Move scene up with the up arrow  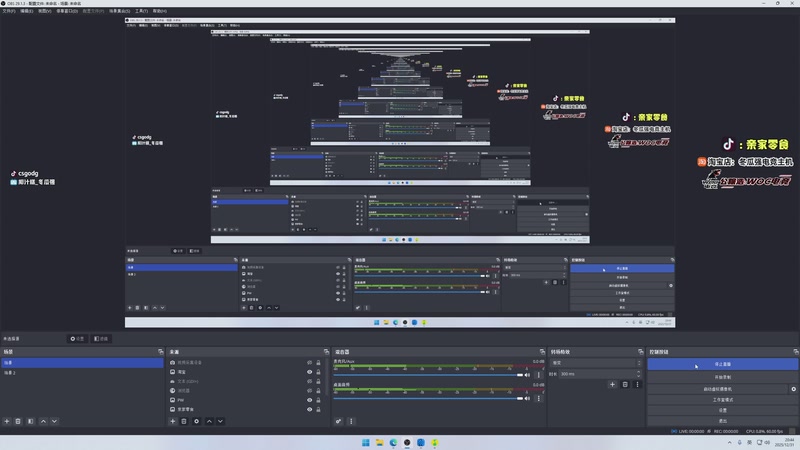point(43,421)
